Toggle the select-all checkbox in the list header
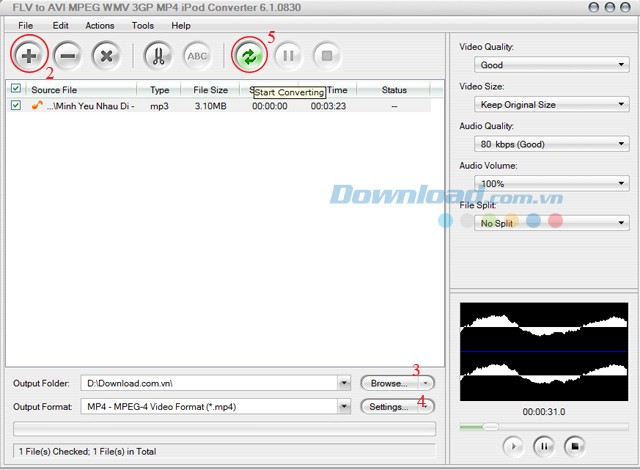640x470 pixels. pyautogui.click(x=16, y=88)
